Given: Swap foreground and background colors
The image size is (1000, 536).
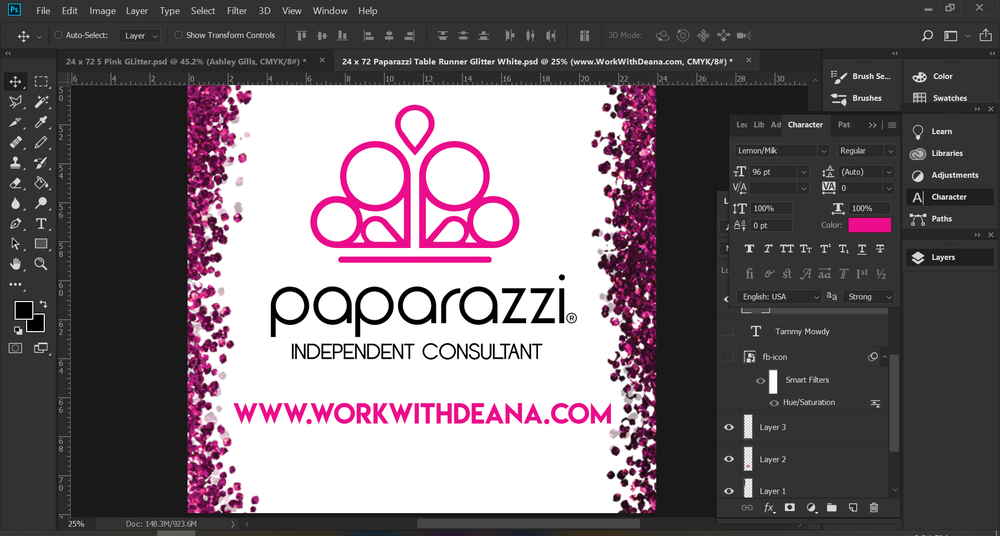Looking at the screenshot, I should (43, 304).
